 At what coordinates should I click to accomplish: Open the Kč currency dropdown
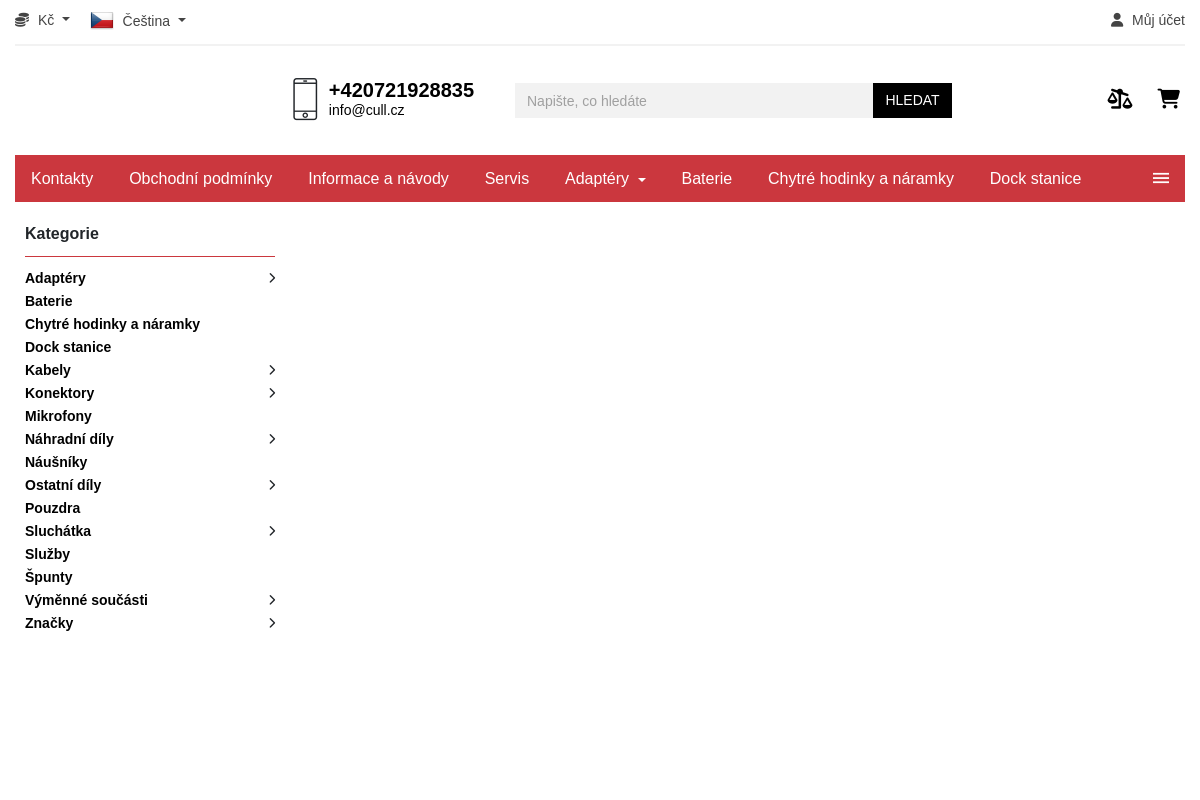pos(43,20)
